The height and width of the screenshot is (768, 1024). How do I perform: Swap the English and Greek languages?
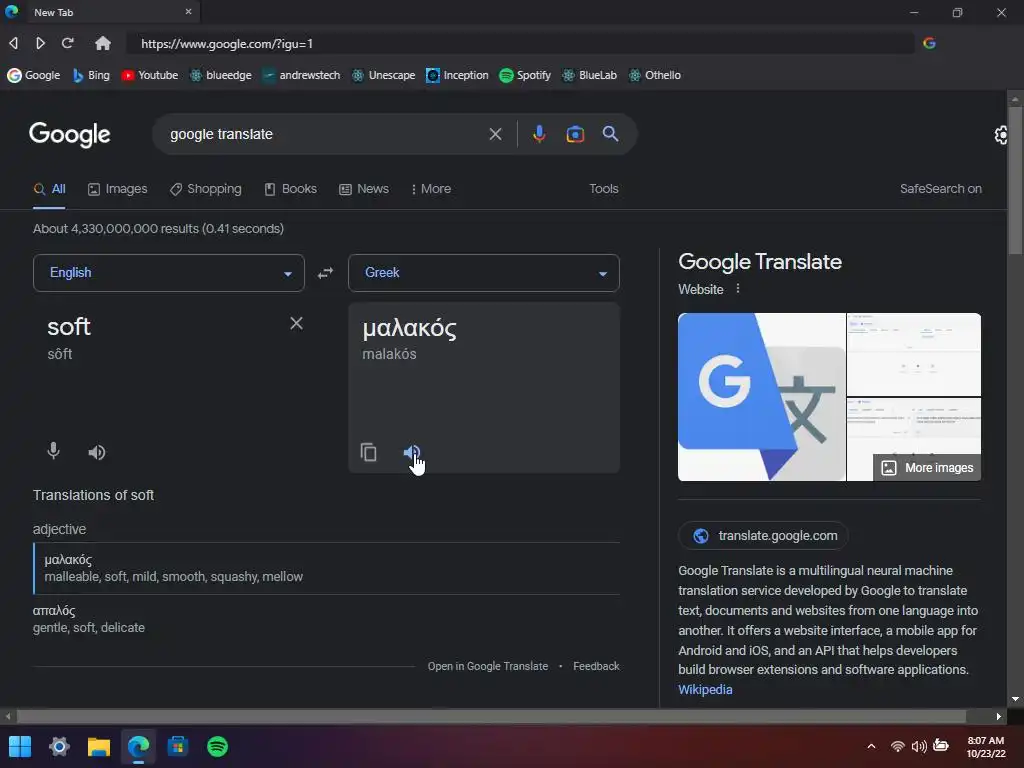click(325, 273)
